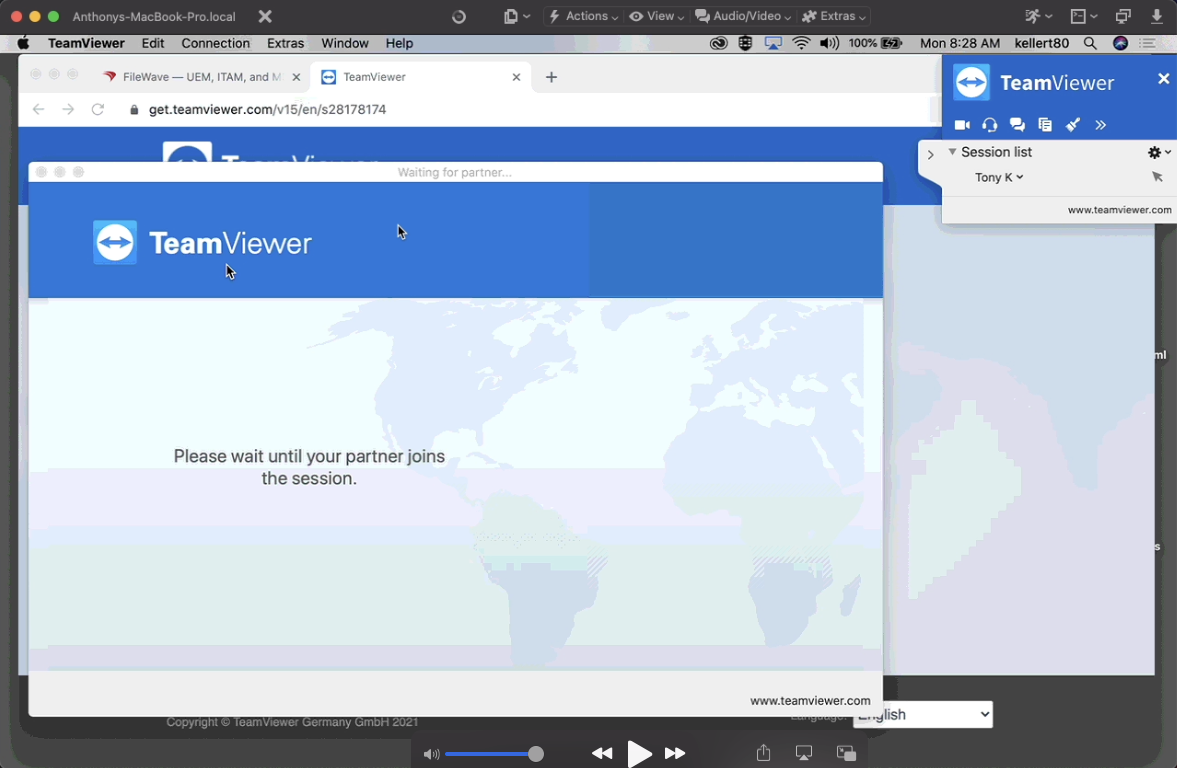Viewport: 1177px width, 768px height.
Task: Reload the get.teamviewer.com page
Action: point(98,110)
